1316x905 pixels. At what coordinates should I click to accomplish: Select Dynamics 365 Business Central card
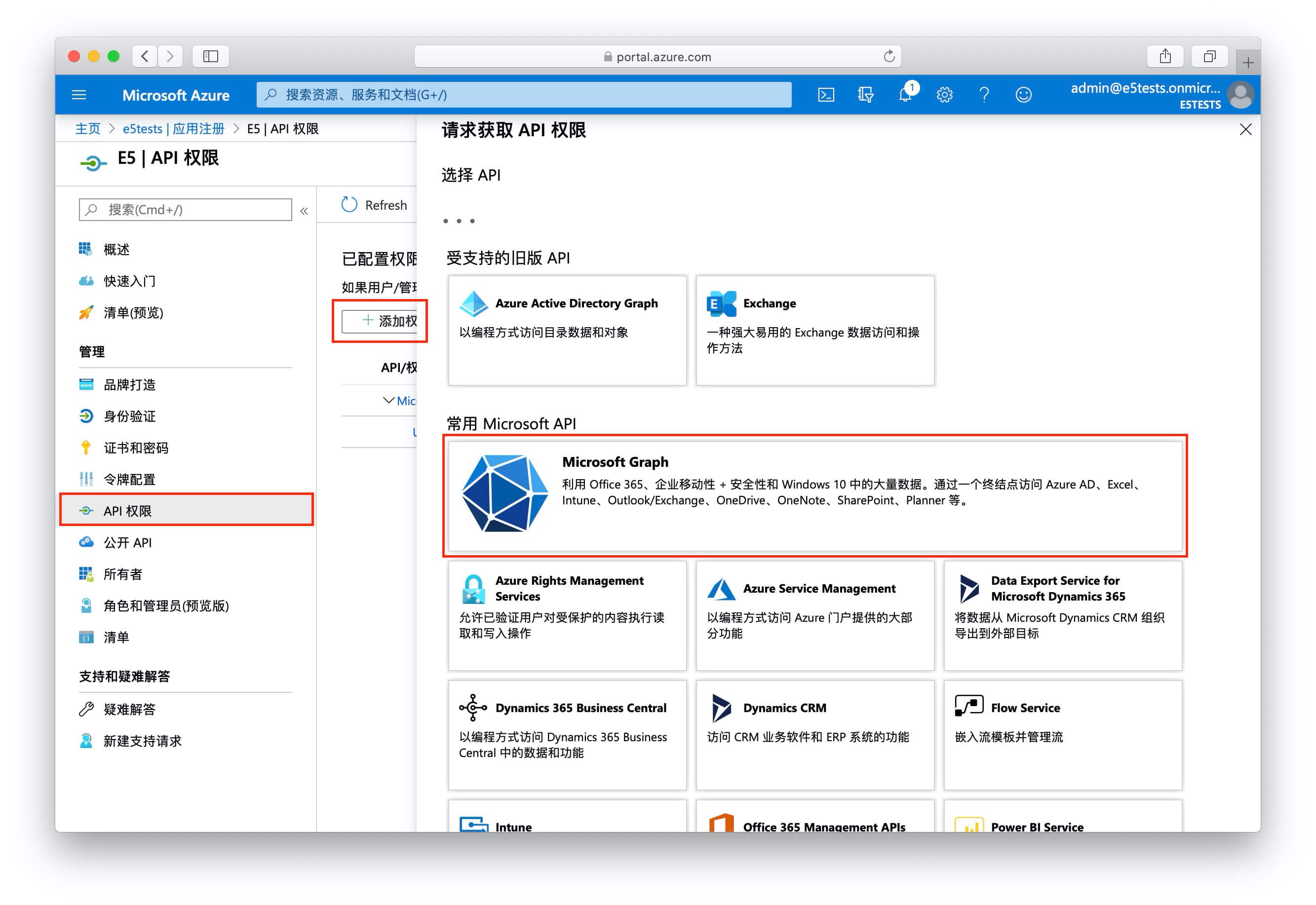[567, 735]
